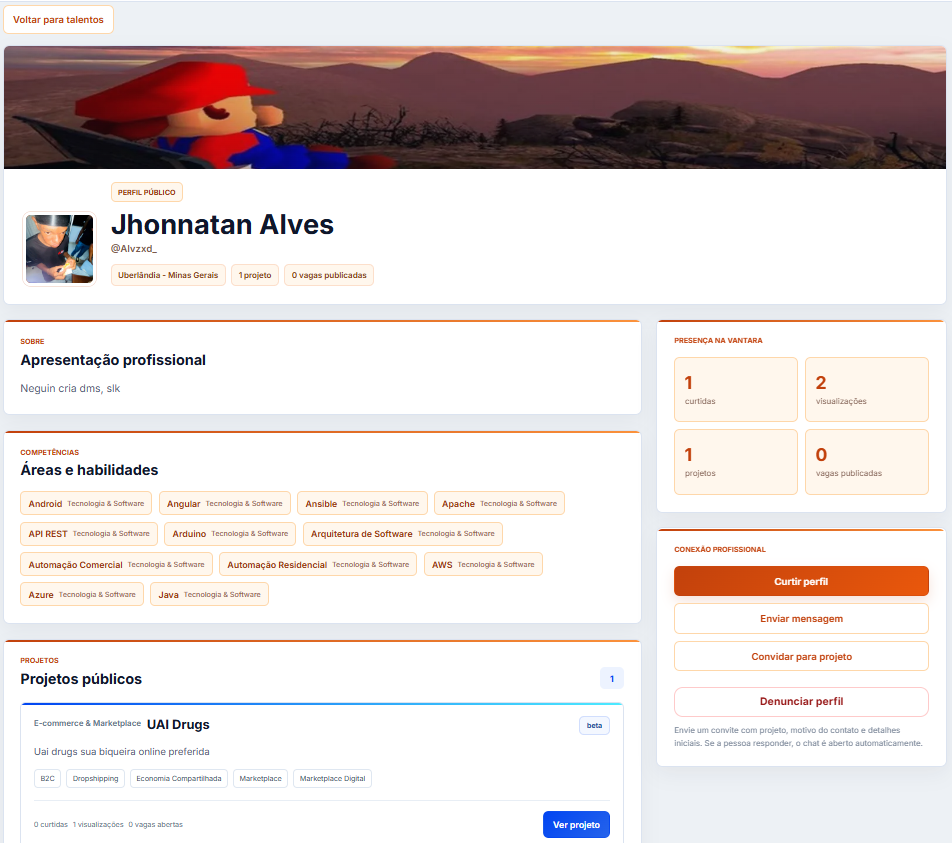The image size is (952, 843).
Task: Click the Uberlândia - Minas Gerais chip
Action: (x=168, y=275)
